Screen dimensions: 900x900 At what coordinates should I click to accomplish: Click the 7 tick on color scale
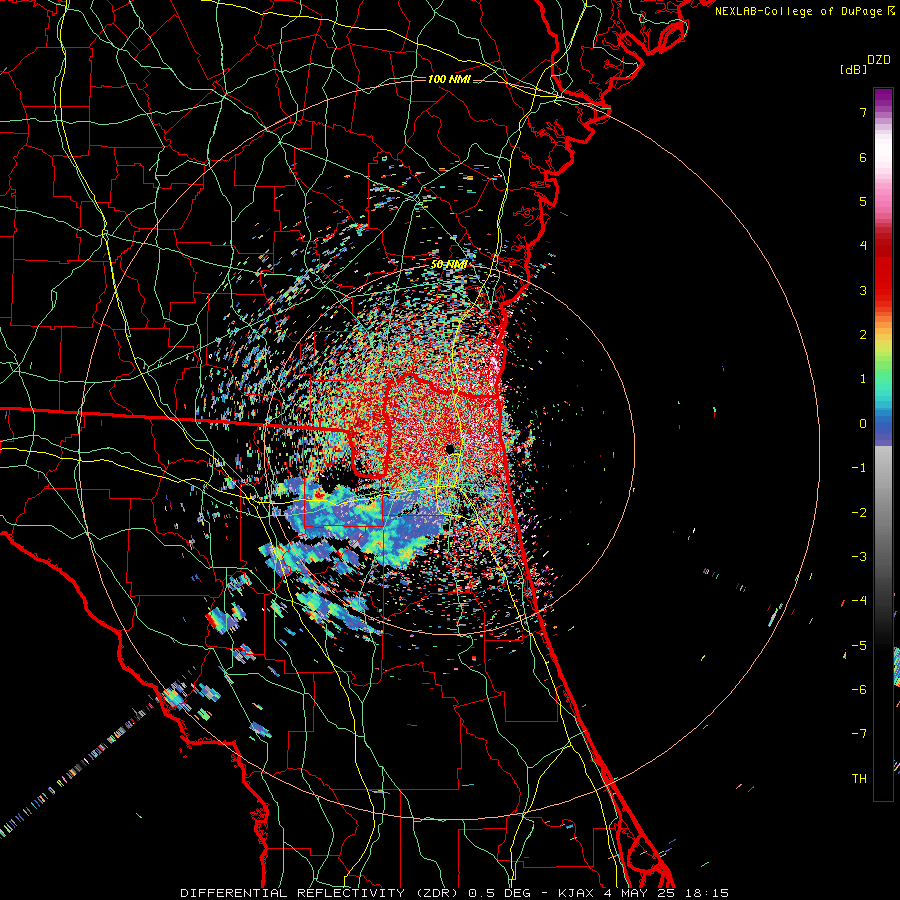coord(863,112)
